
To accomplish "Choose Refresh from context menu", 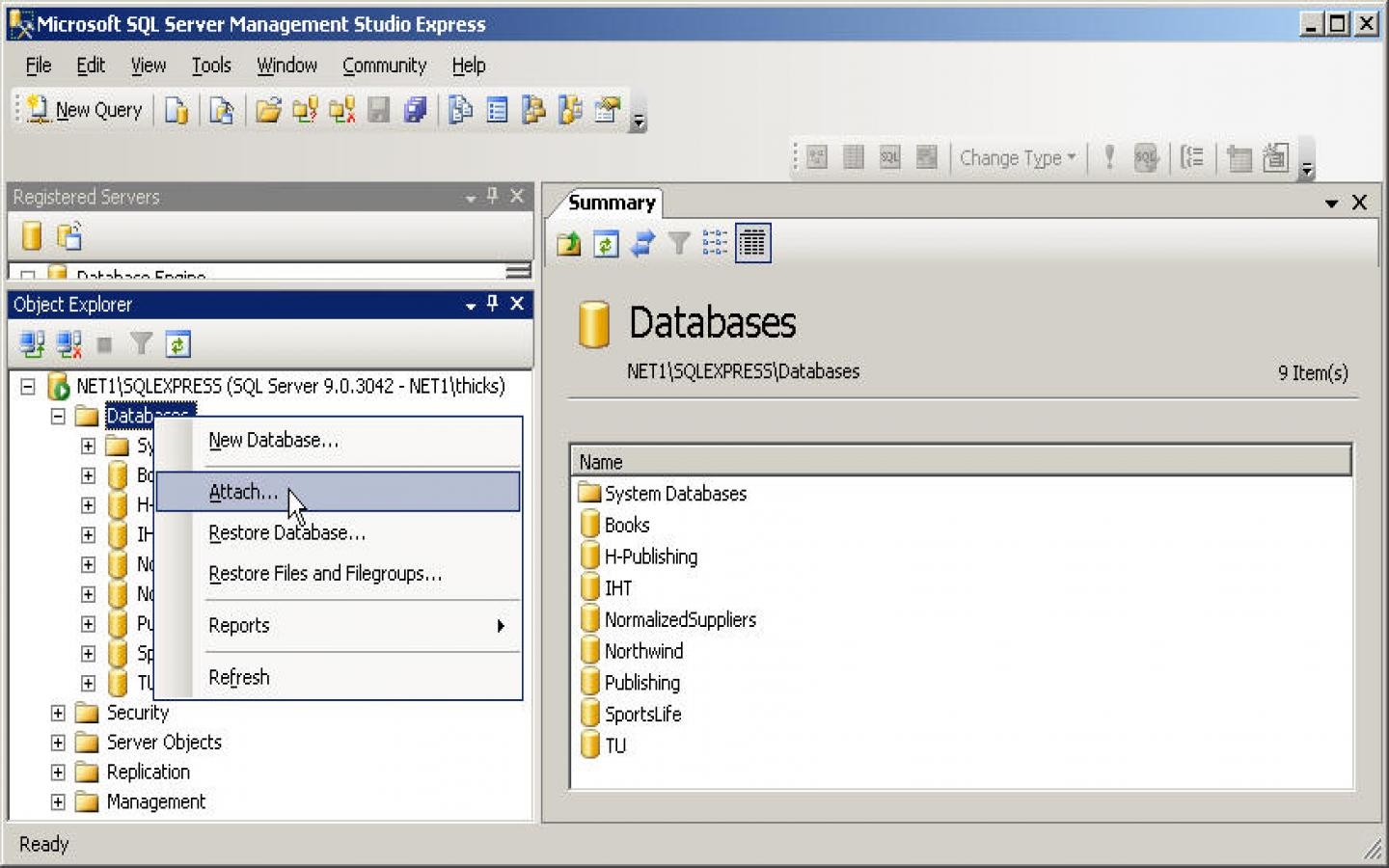I will (x=339, y=678).
